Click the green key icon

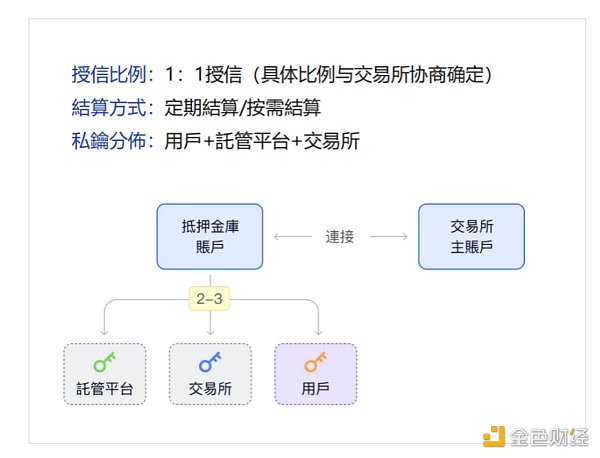click(104, 362)
